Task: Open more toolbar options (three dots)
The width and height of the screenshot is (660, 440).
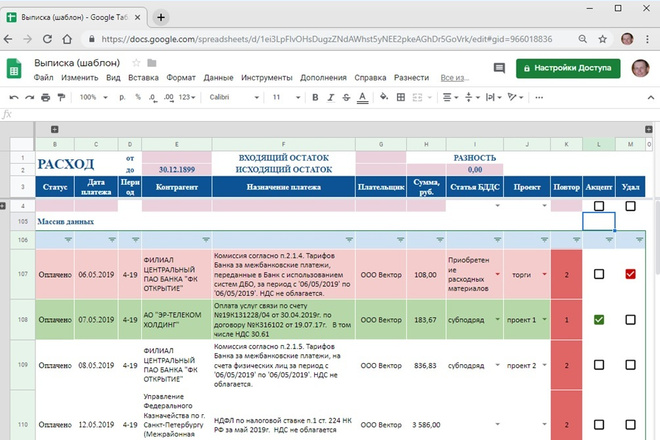Action: coord(539,97)
